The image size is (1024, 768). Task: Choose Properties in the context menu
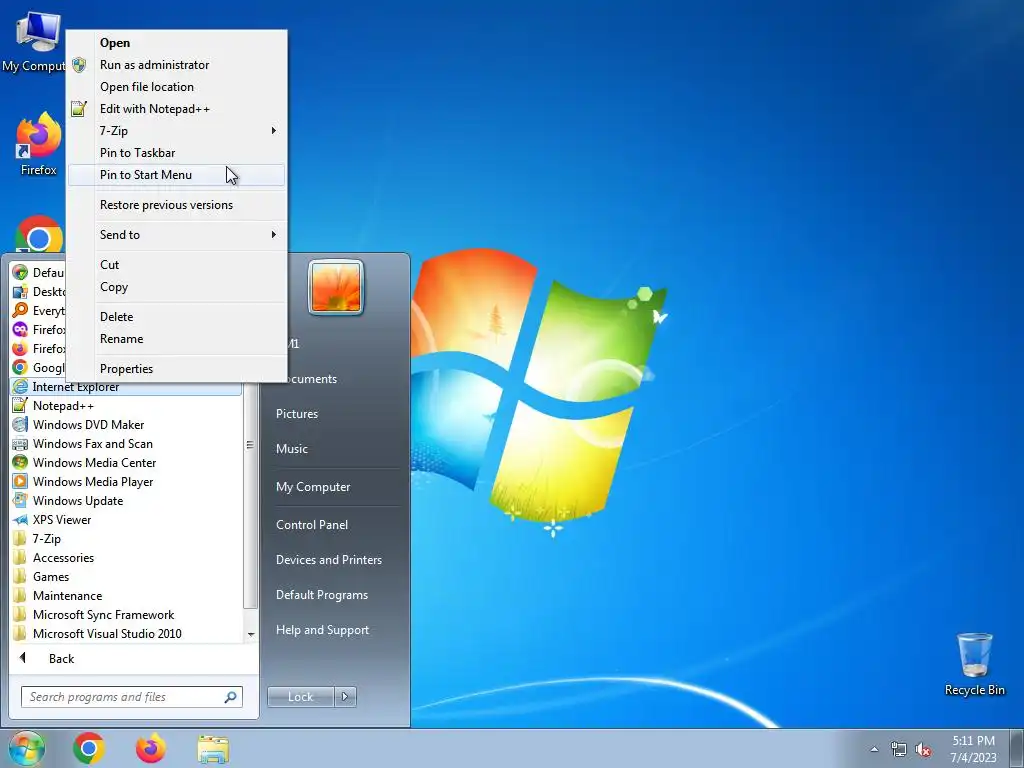pos(176,369)
